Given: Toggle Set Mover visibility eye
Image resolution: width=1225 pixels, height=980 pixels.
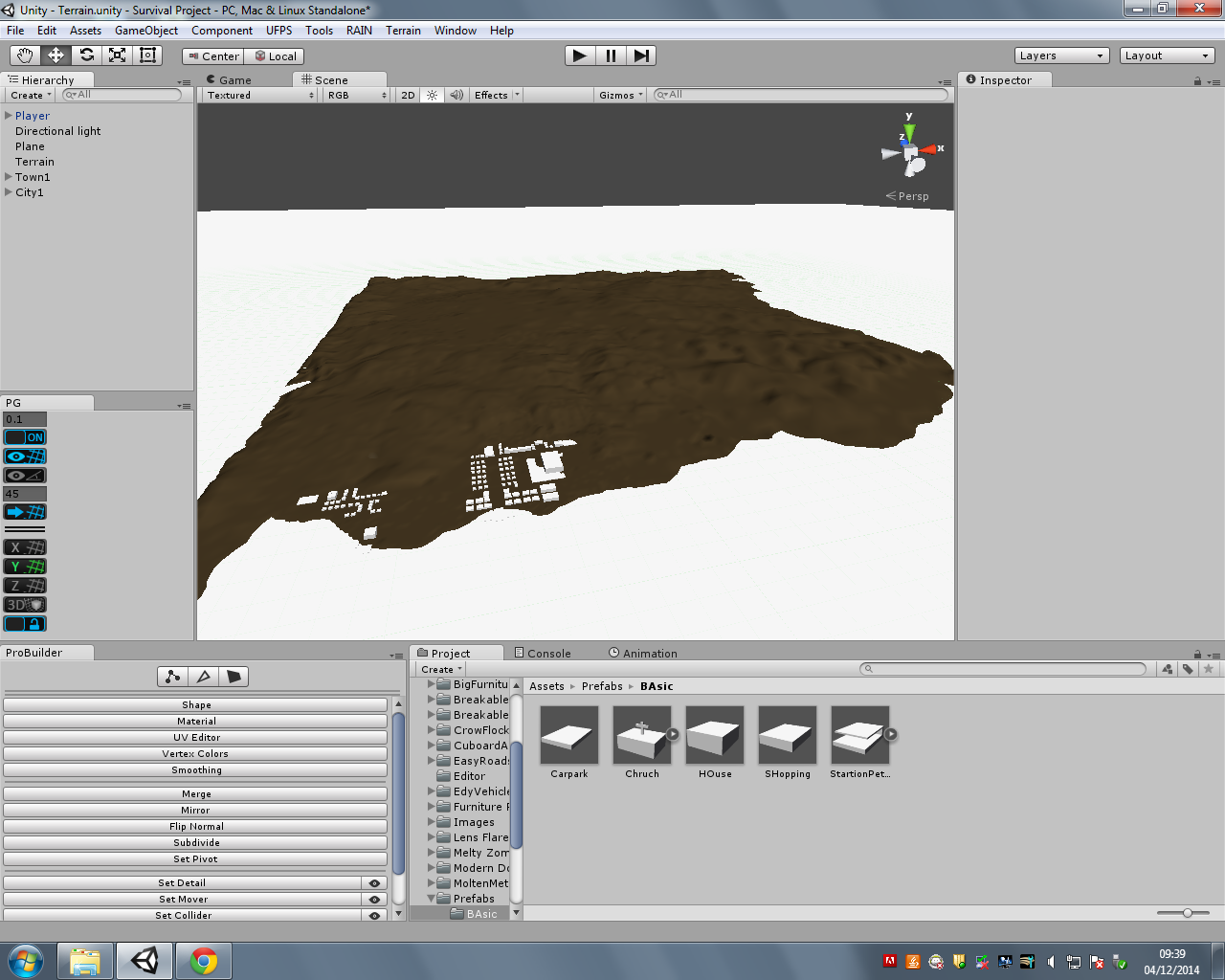Looking at the screenshot, I should pyautogui.click(x=374, y=900).
